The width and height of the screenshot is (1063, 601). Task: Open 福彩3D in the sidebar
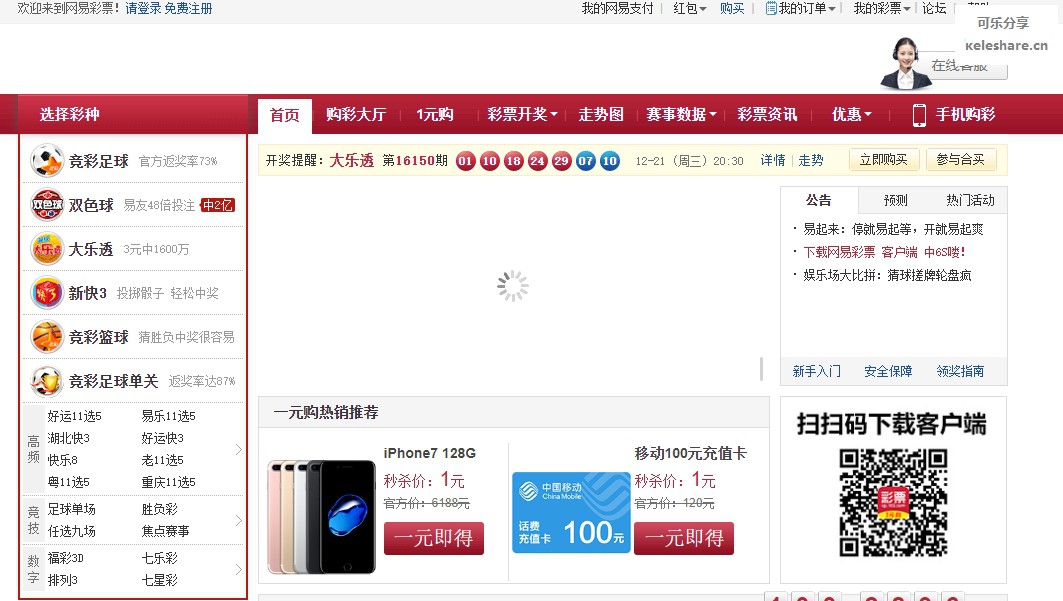pyautogui.click(x=66, y=558)
